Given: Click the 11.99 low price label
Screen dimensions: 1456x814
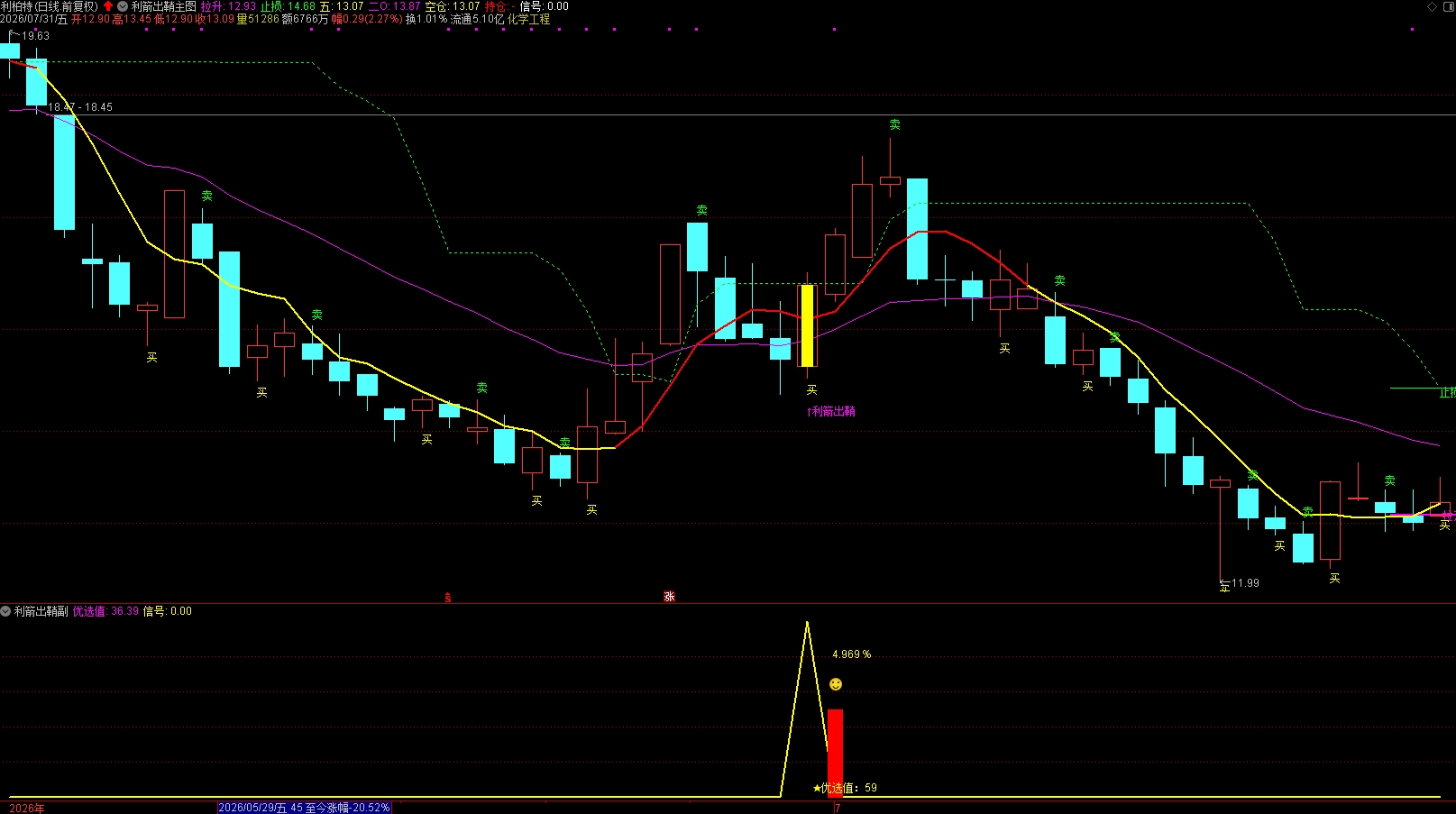Looking at the screenshot, I should (1245, 583).
